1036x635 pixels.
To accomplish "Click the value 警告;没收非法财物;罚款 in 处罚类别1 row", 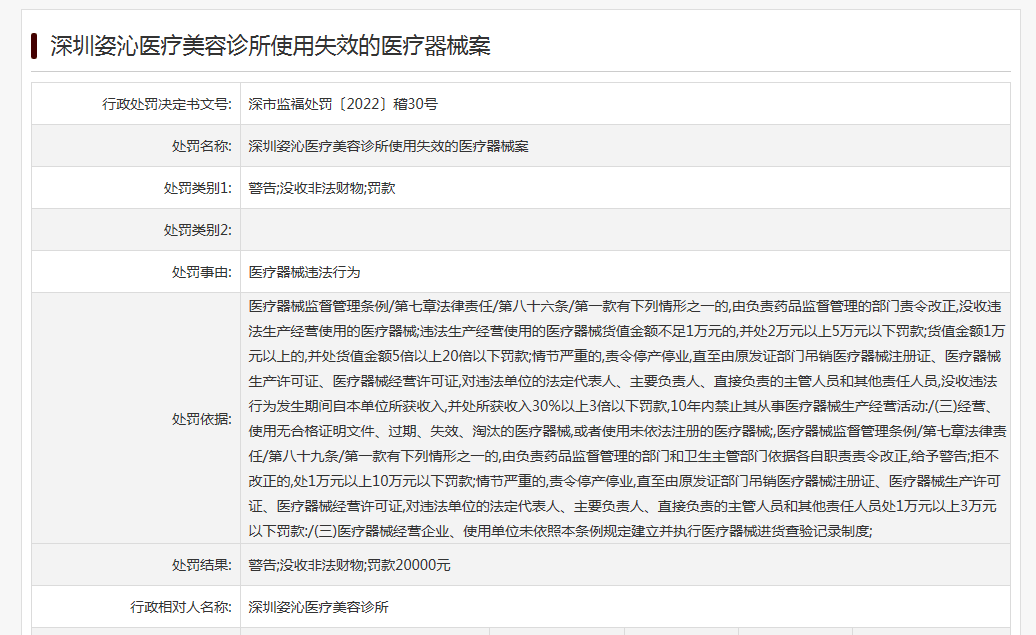I will click(x=322, y=188).
